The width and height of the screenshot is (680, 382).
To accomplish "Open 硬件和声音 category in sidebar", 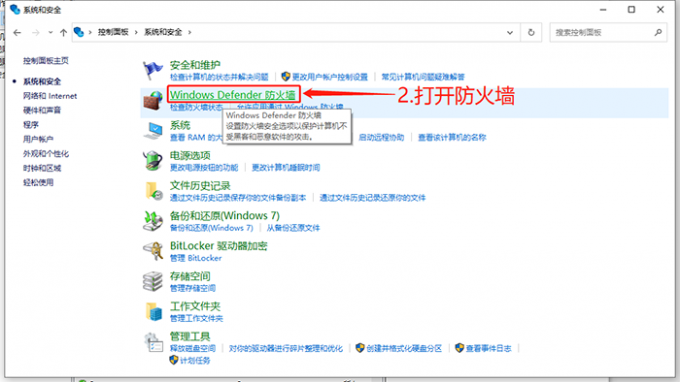I will (x=42, y=110).
